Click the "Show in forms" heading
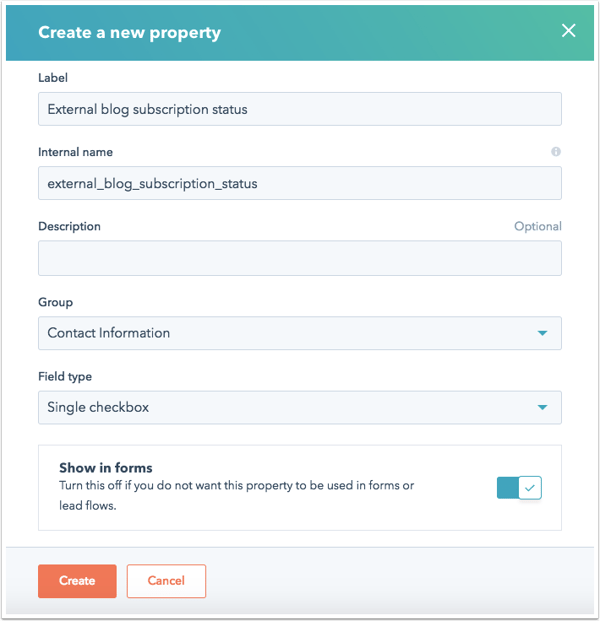This screenshot has height=621, width=600. coord(106,468)
